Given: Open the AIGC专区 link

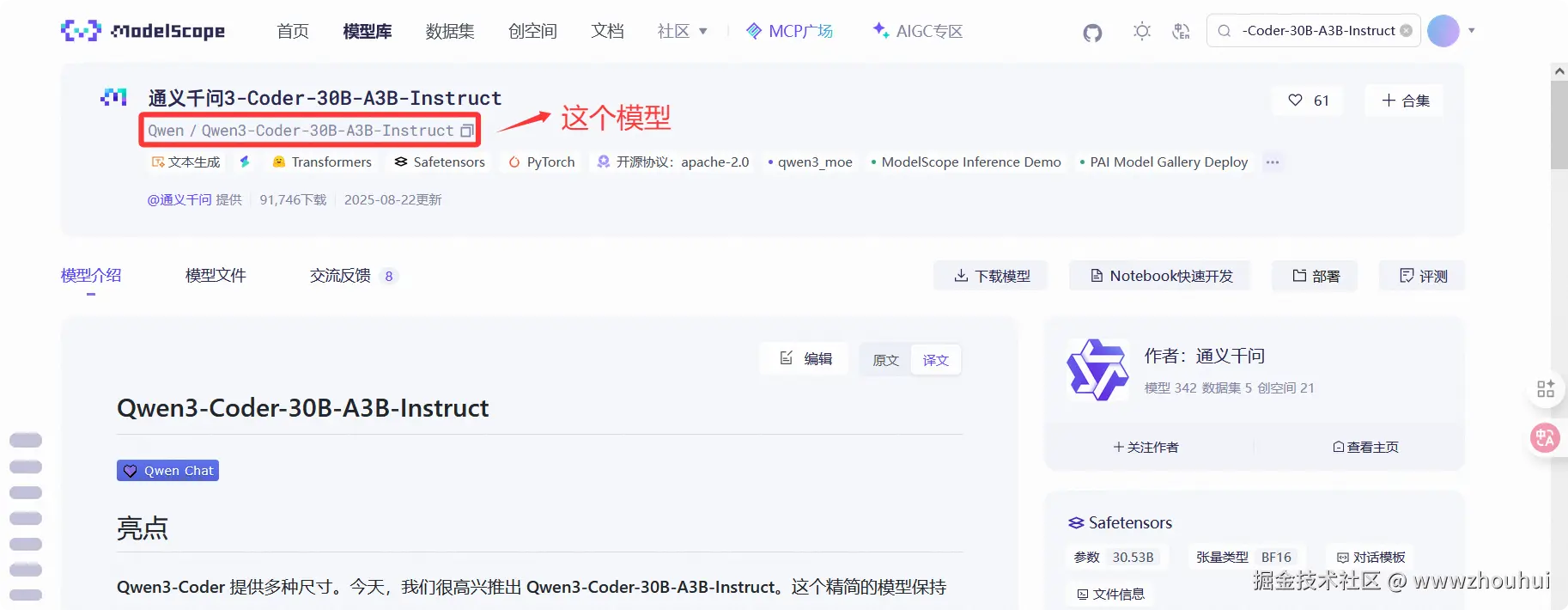Looking at the screenshot, I should point(917,31).
